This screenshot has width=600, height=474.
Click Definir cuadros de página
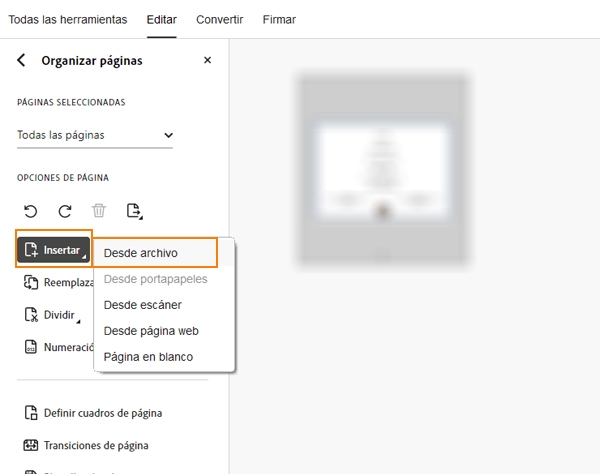[x=102, y=413]
